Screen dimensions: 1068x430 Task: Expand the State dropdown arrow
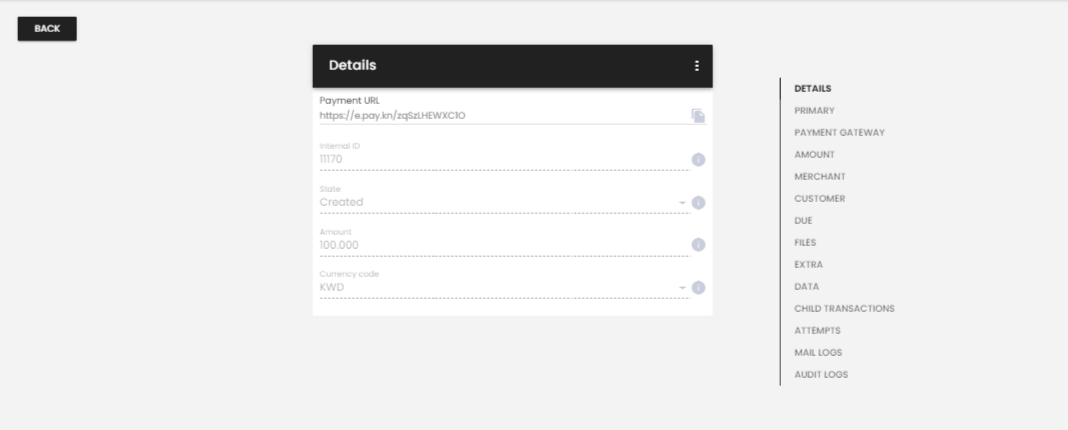683,203
